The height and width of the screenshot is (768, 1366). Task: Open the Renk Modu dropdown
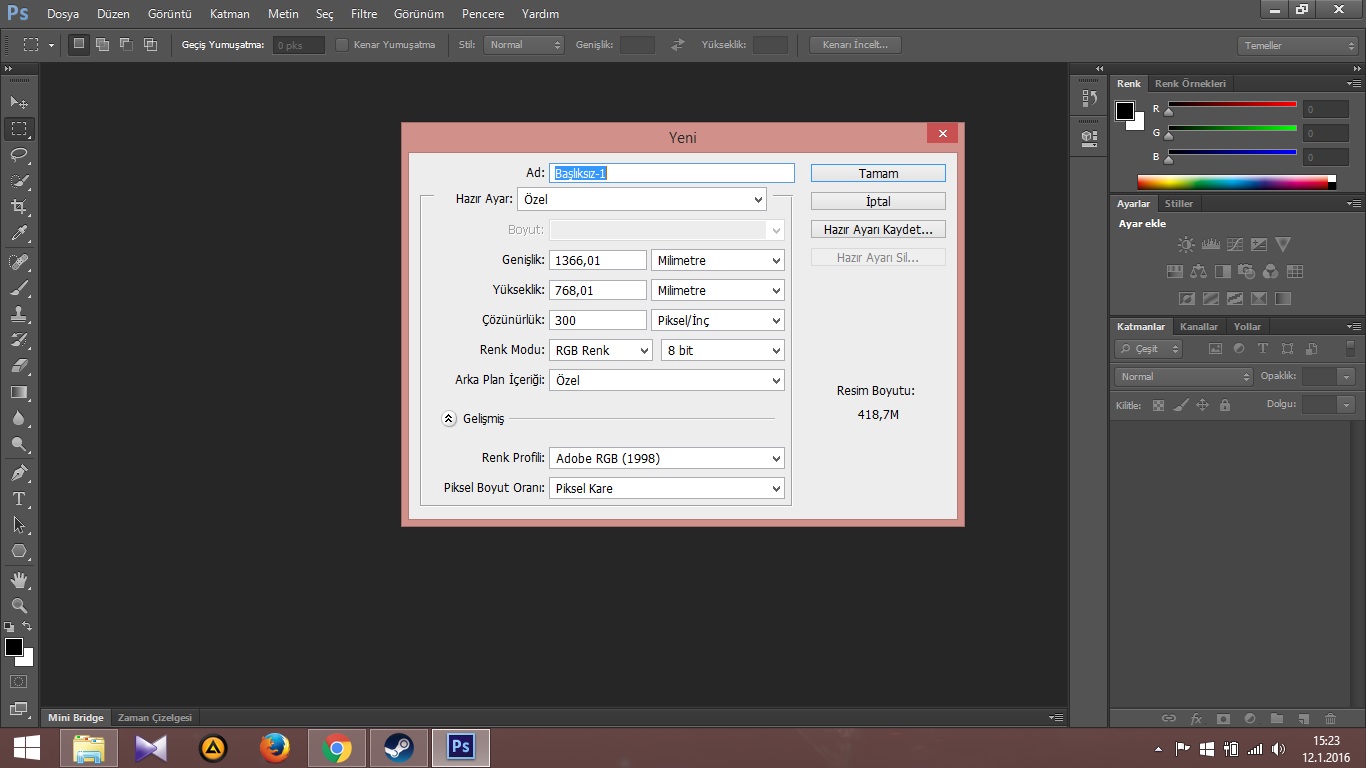[600, 351]
